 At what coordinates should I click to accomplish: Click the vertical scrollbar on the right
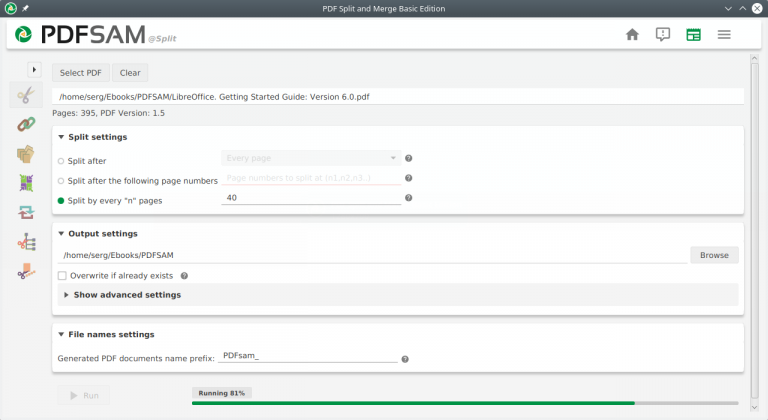(754, 230)
